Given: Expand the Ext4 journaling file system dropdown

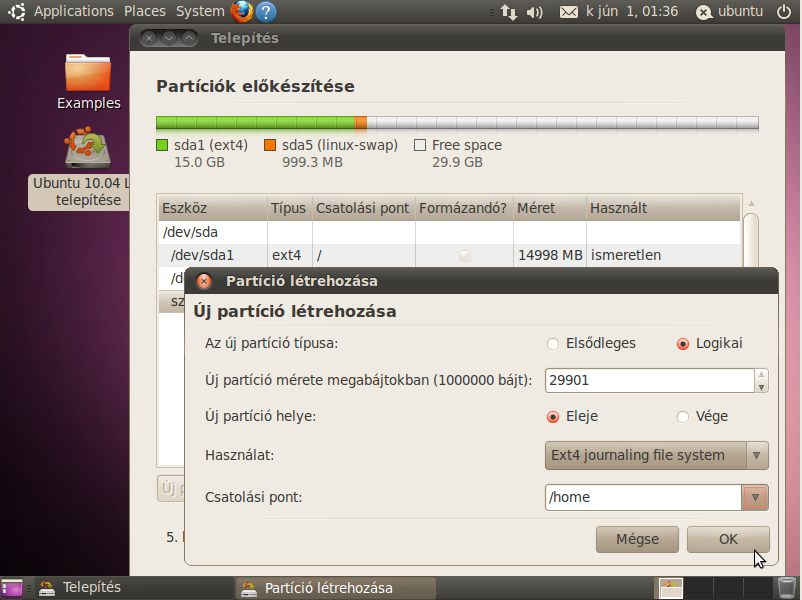Looking at the screenshot, I should [x=657, y=455].
